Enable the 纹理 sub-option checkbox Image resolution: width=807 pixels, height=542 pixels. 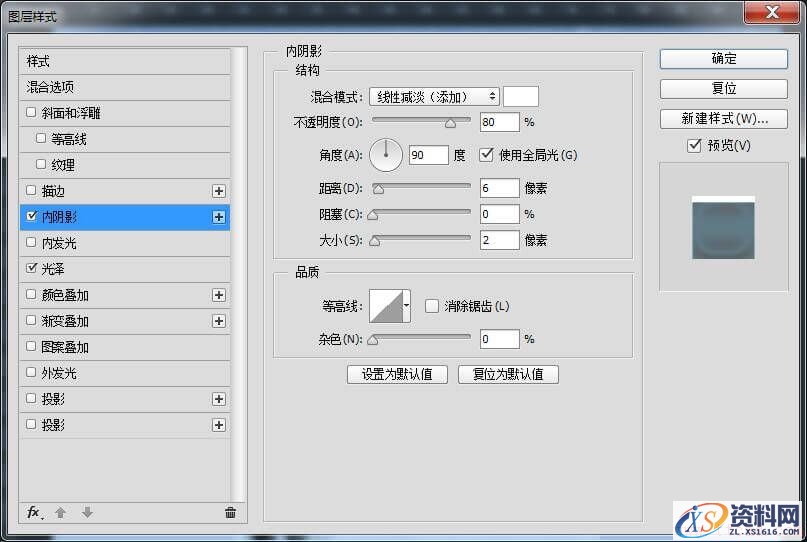tap(41, 164)
